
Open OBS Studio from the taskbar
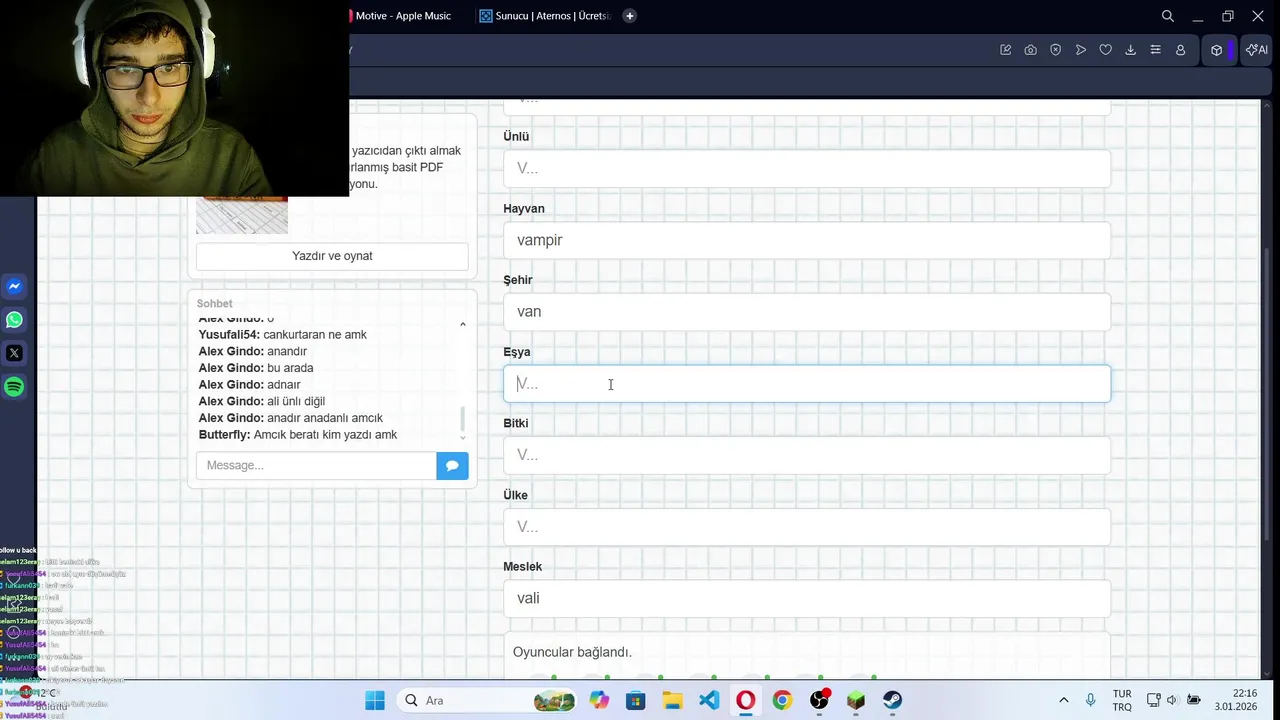pos(819,701)
